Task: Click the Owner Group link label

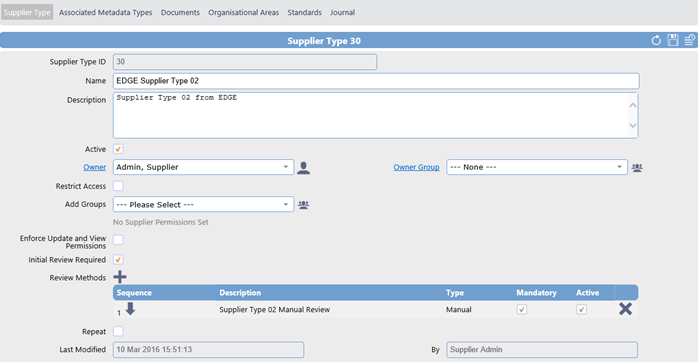Action: (x=416, y=167)
